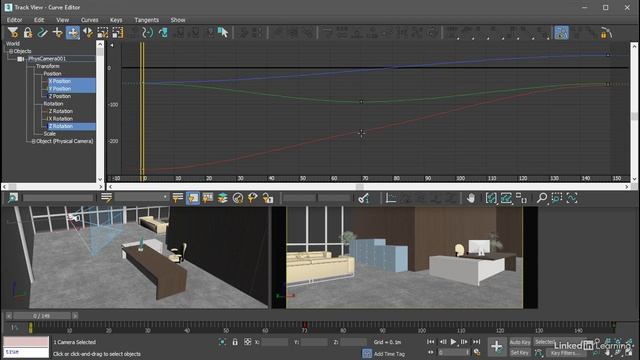This screenshot has width=640, height=360.
Task: Collapse the Objects tree node
Action: click(x=11, y=51)
